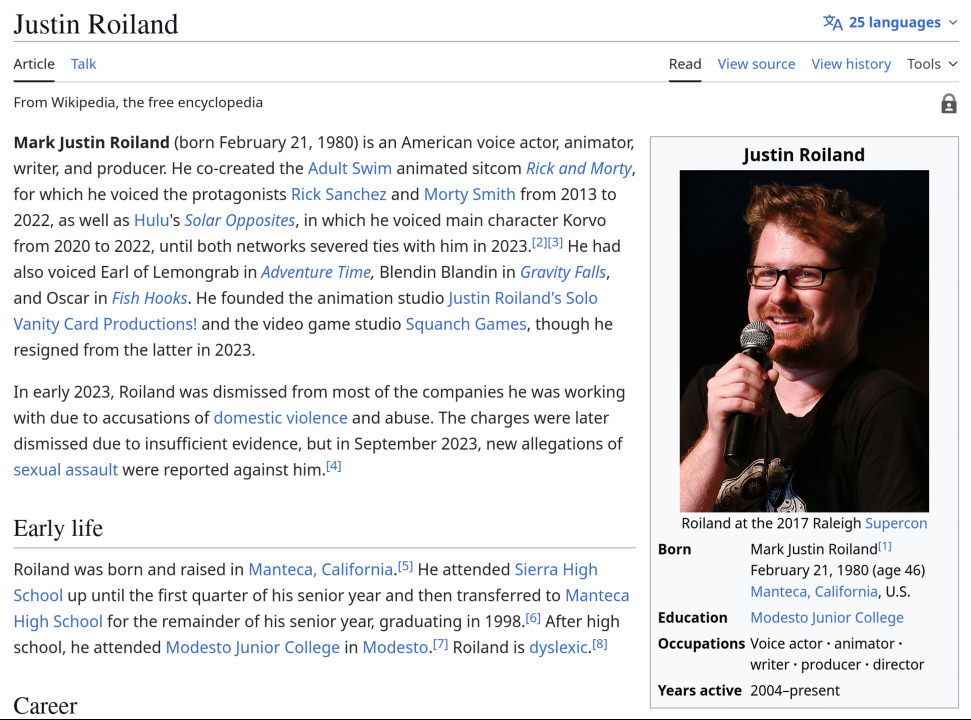Open the Solar Opposites link
971x720 pixels.
240,220
